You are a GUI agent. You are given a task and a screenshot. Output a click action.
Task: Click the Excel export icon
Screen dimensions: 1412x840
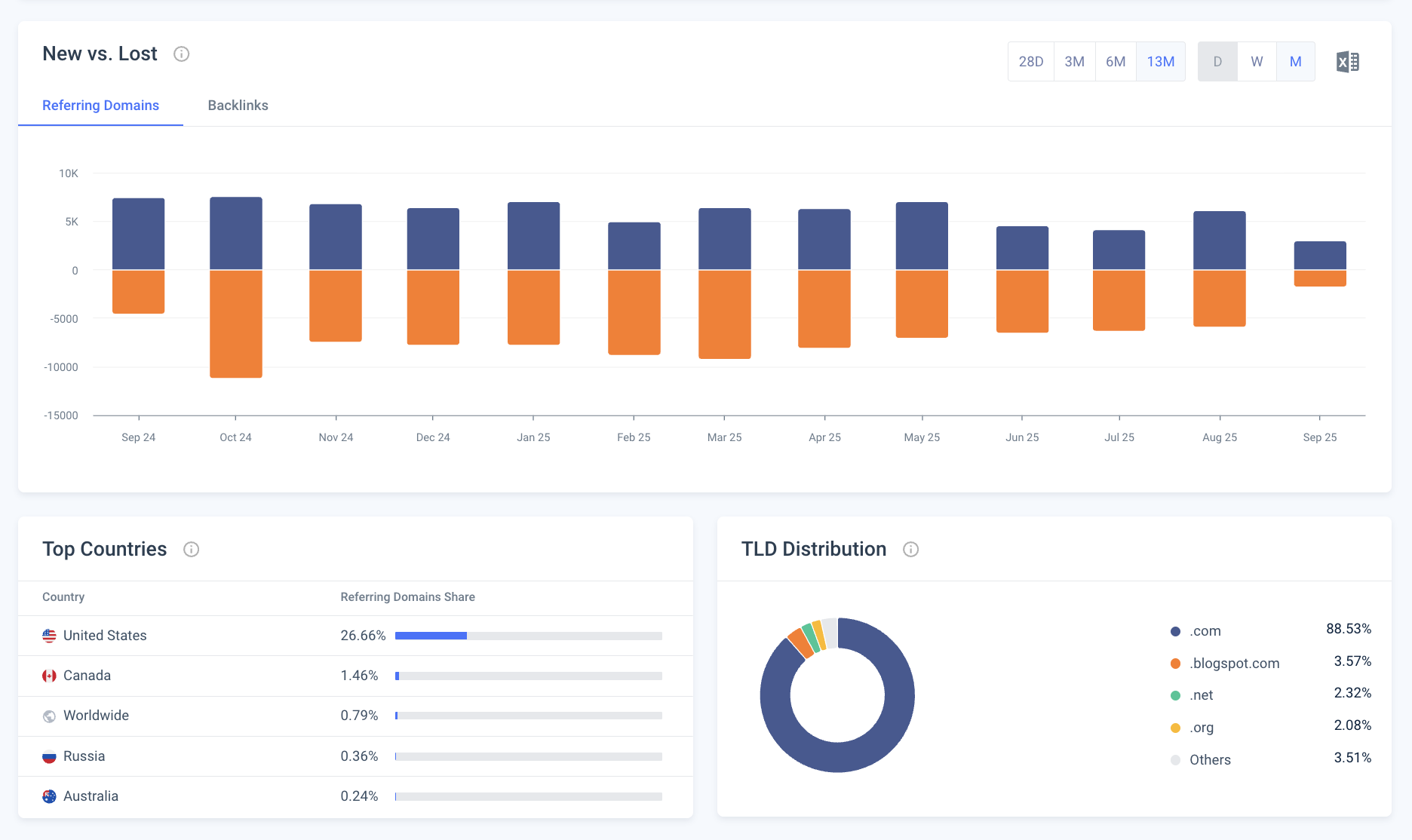(1347, 62)
